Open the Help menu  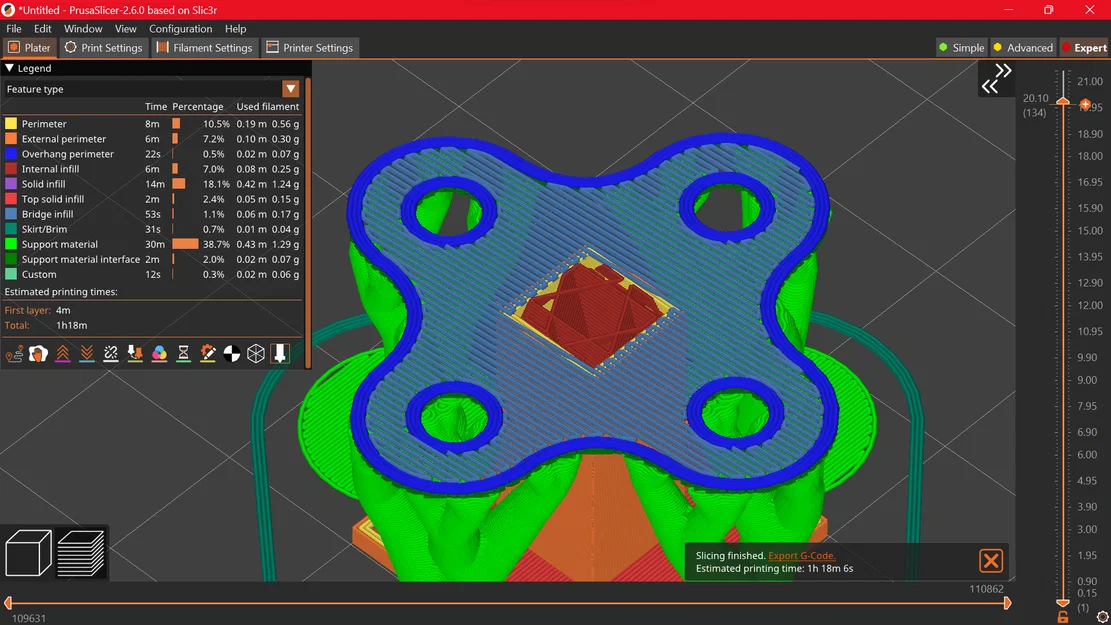(x=235, y=28)
